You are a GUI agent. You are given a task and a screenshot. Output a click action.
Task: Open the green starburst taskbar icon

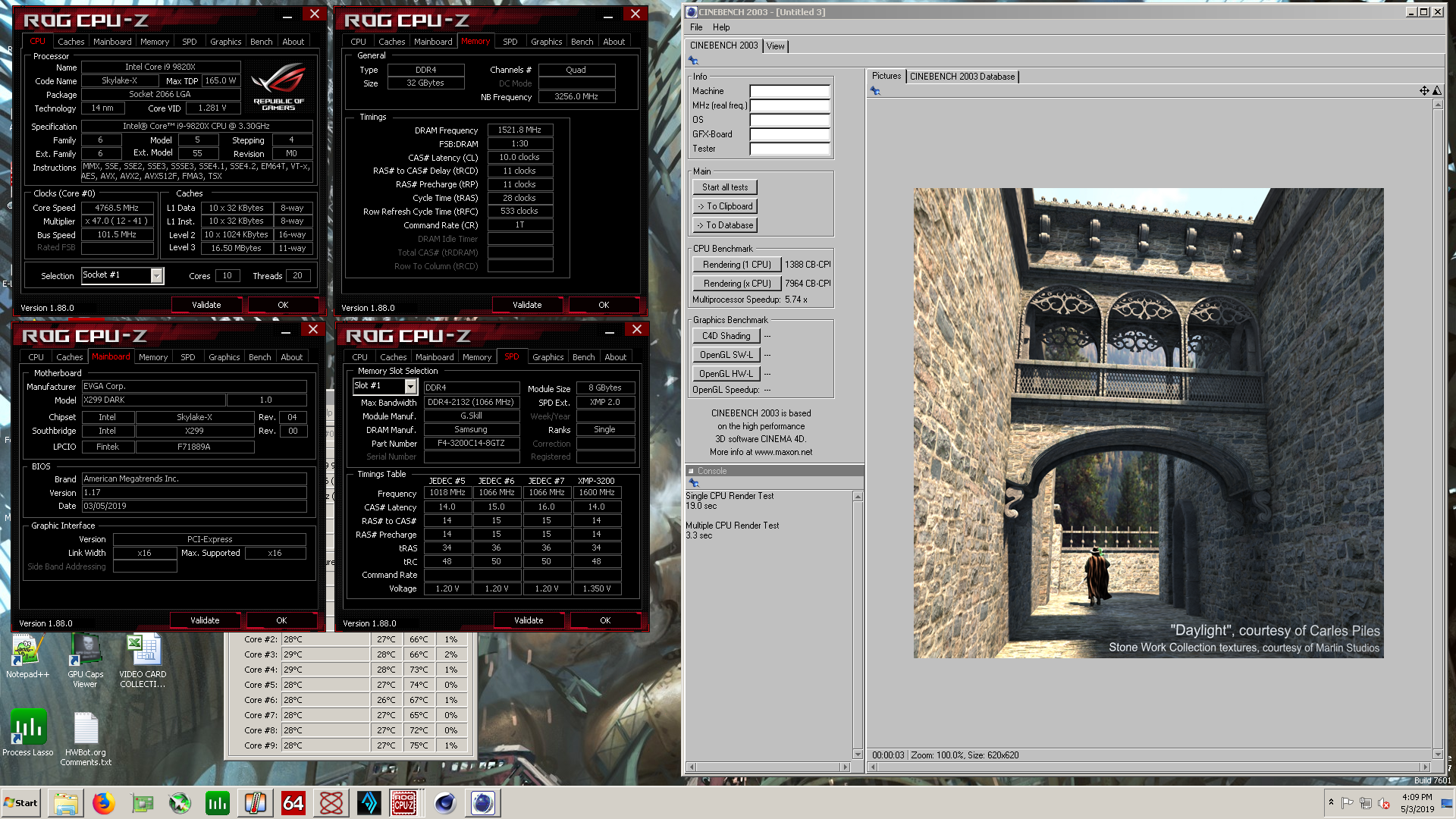(x=179, y=803)
